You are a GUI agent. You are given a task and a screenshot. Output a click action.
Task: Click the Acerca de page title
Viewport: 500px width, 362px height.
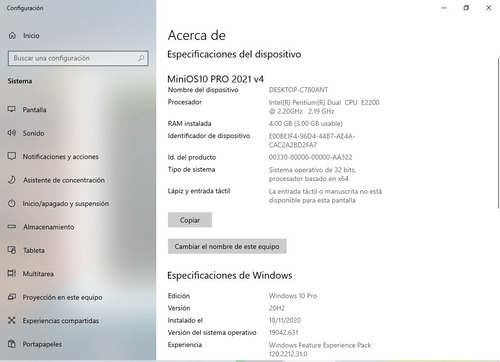[197, 35]
